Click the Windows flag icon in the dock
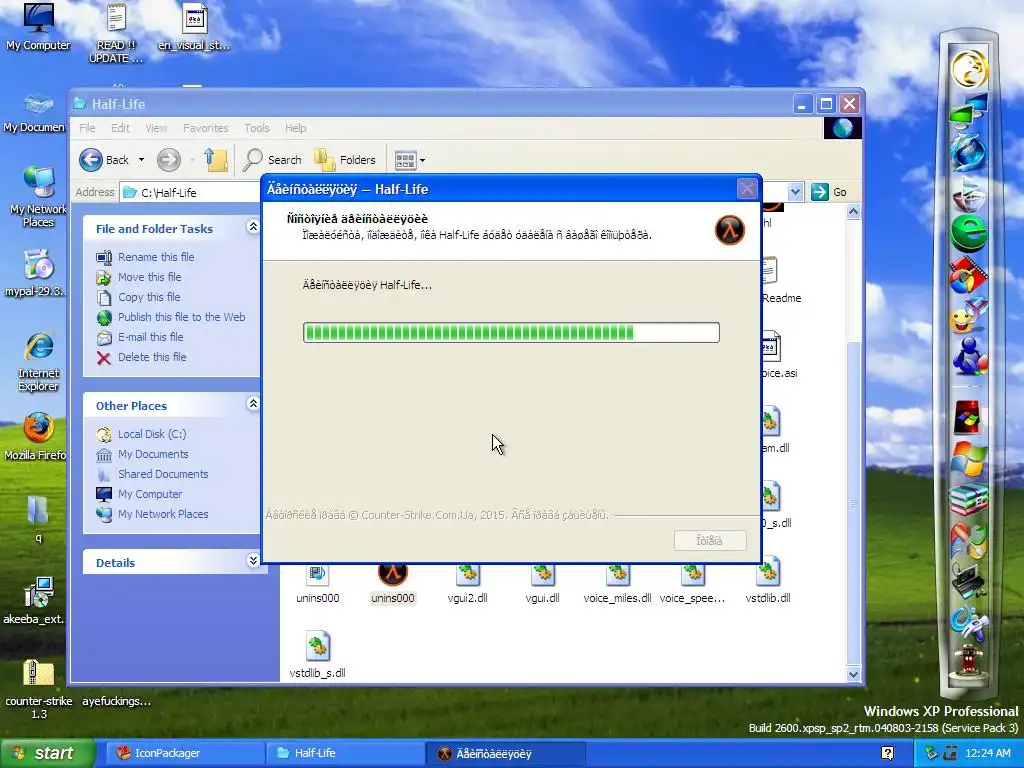This screenshot has width=1024, height=768. [x=969, y=458]
